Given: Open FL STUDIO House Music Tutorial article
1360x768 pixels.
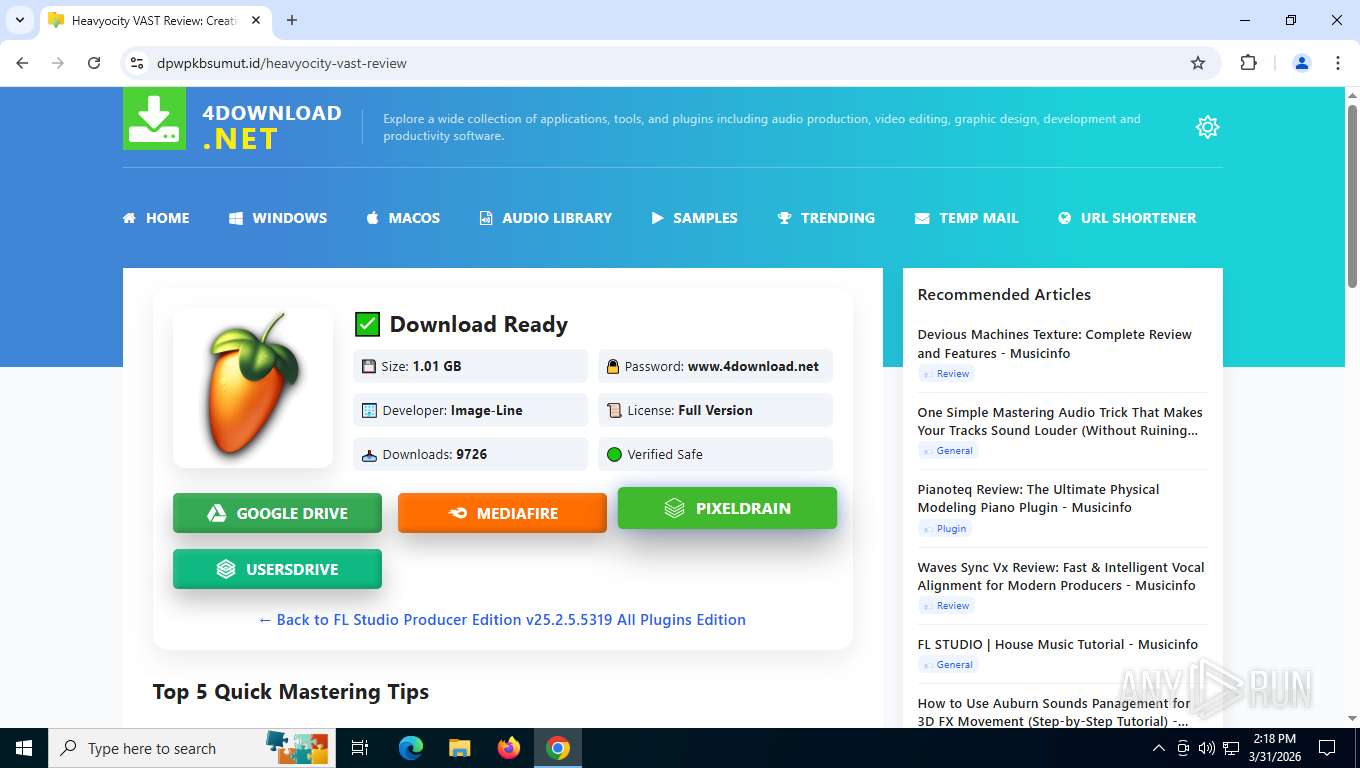Looking at the screenshot, I should click(x=1057, y=644).
